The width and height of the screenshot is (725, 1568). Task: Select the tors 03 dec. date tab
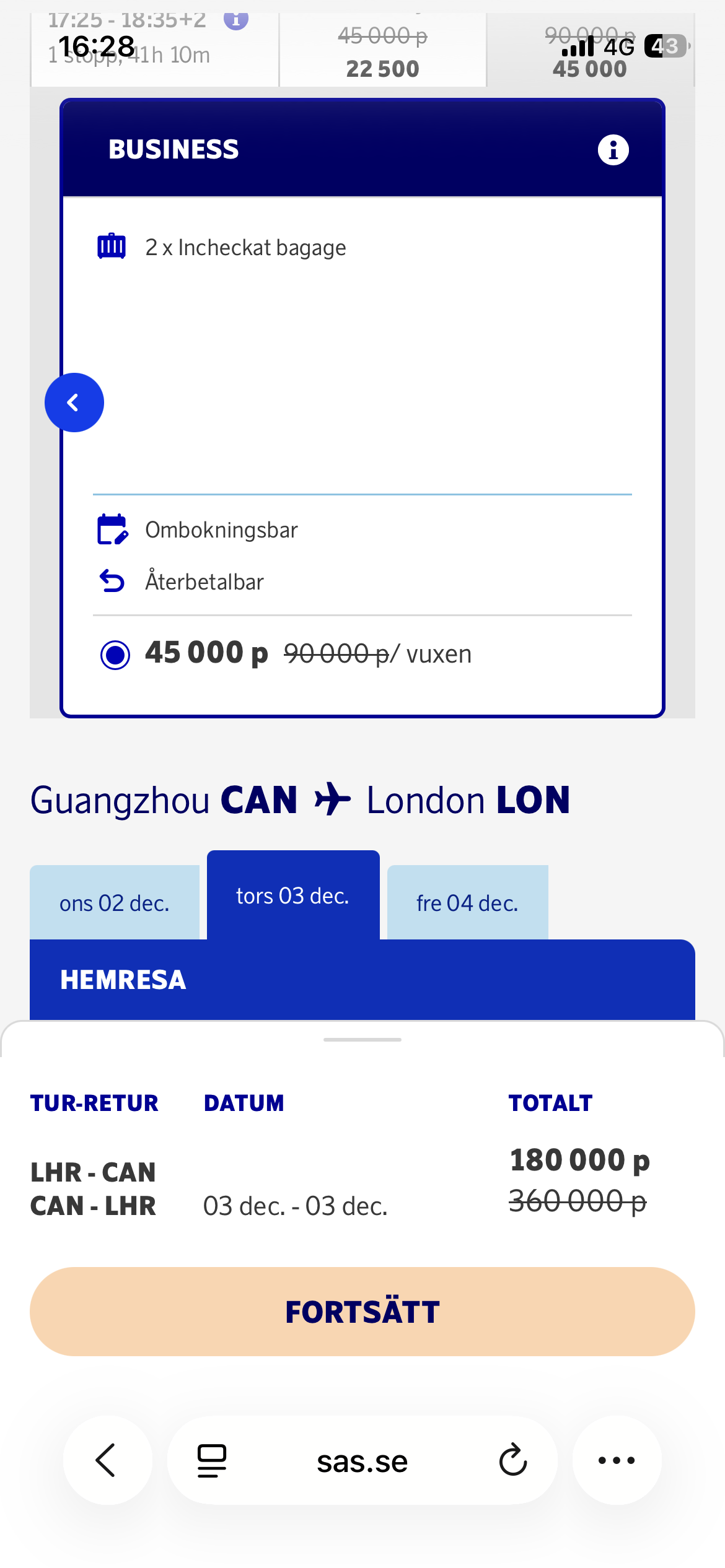pos(292,895)
